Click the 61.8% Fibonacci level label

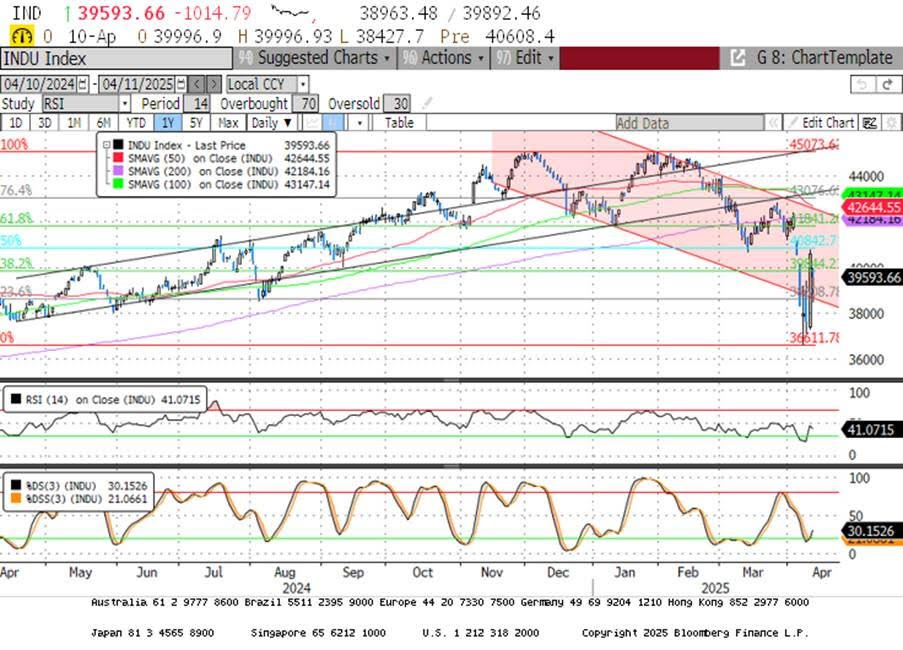(16, 218)
